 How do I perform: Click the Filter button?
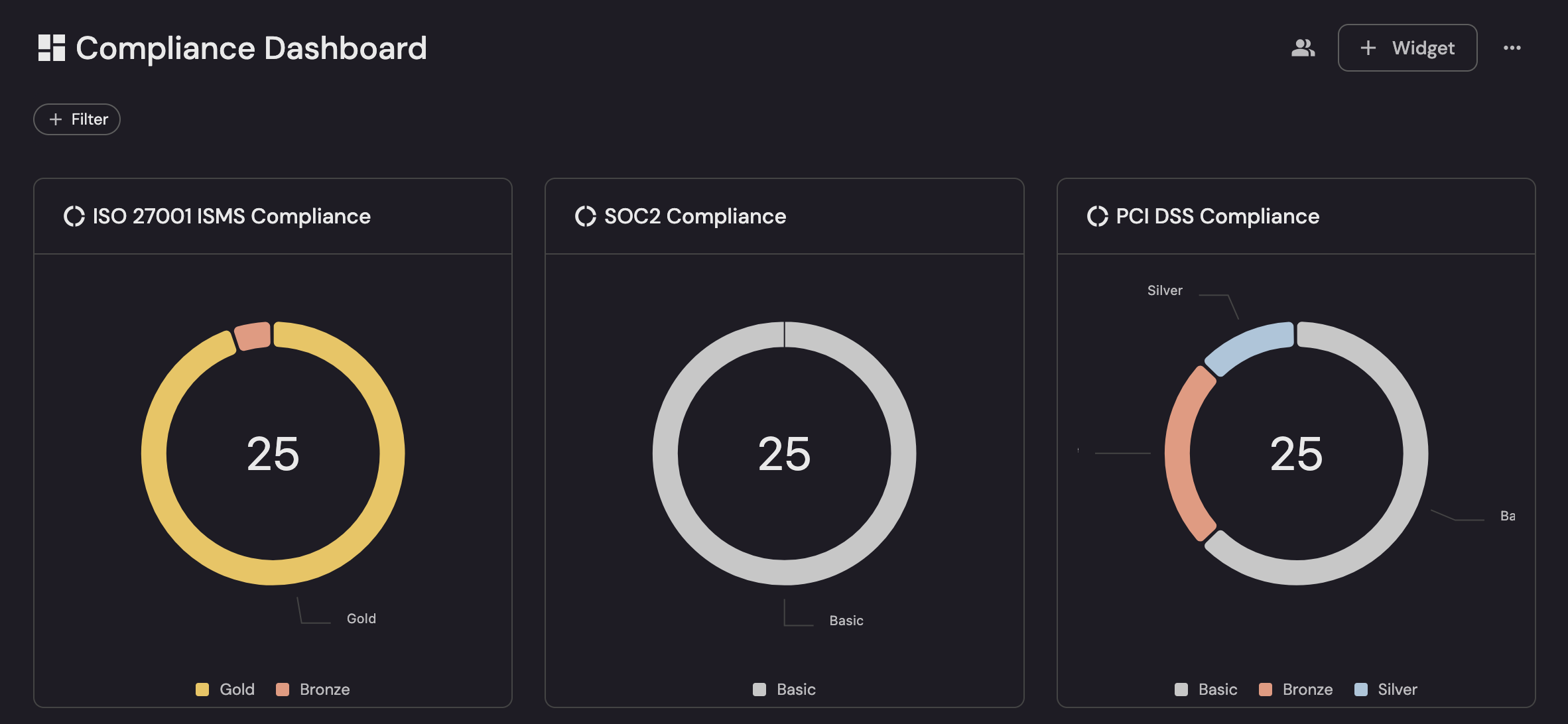pos(77,119)
